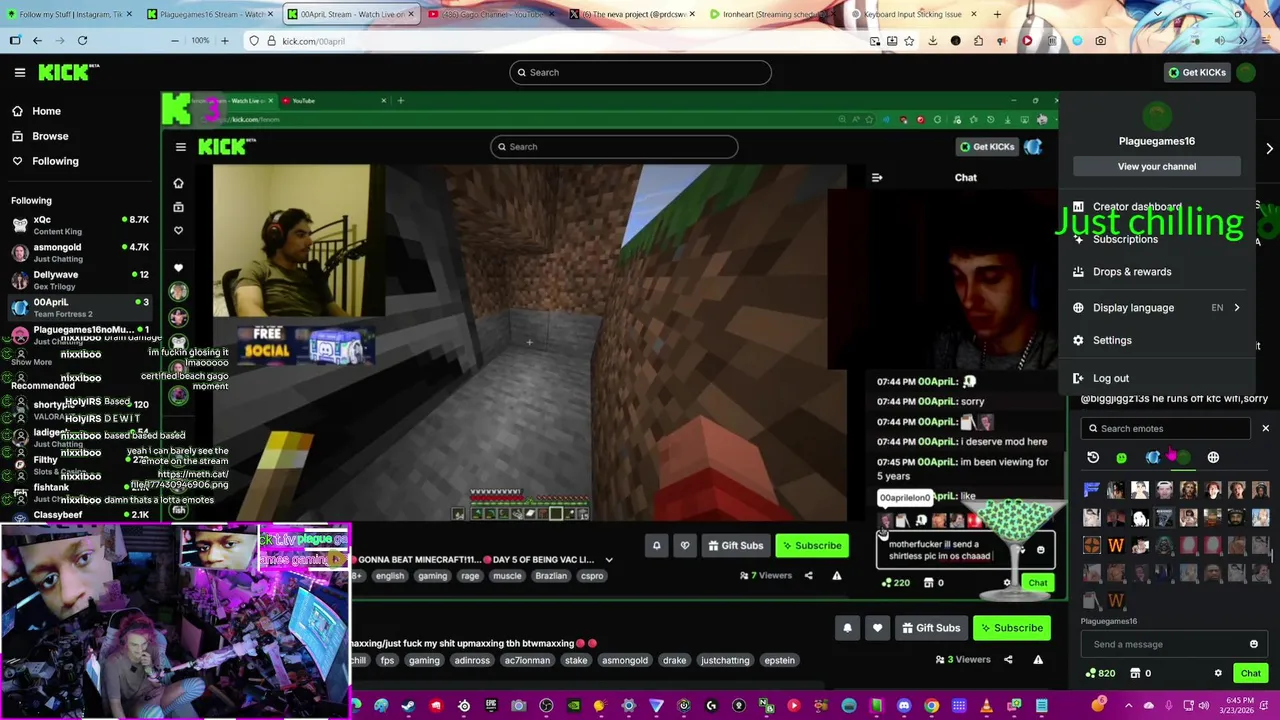Image resolution: width=1280 pixels, height=720 pixels.
Task: Open Steam from the taskbar
Action: (x=408, y=706)
